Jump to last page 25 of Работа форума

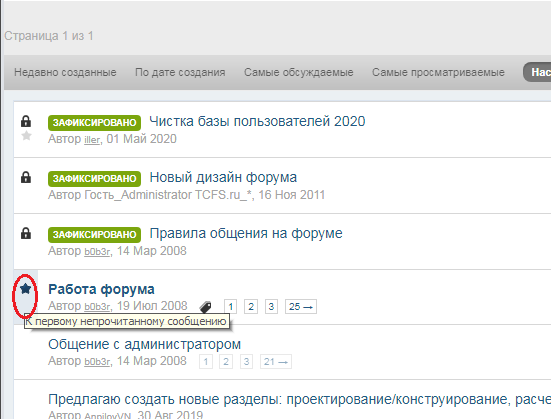coord(301,307)
